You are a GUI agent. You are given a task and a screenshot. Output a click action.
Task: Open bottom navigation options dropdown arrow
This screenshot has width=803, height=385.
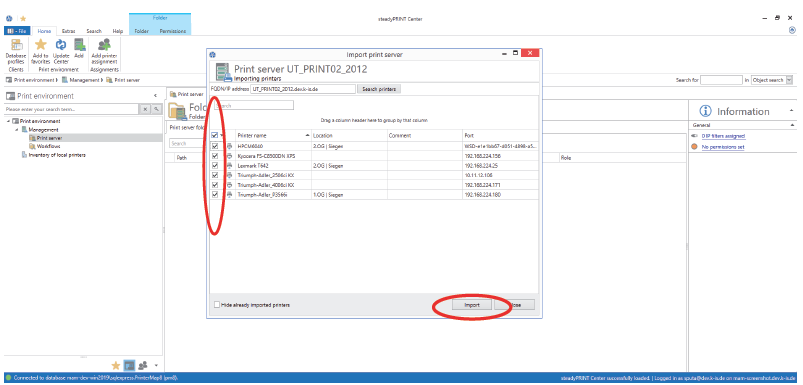[x=156, y=366]
